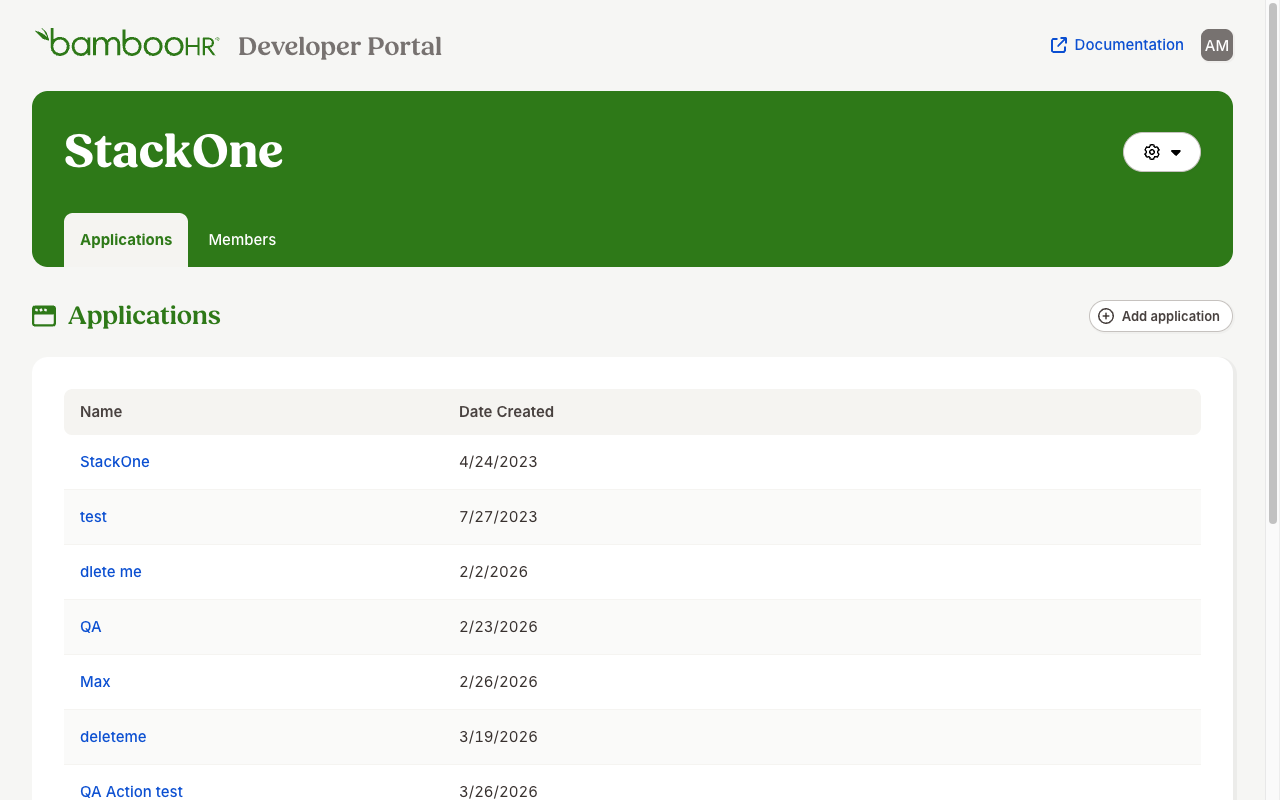The height and width of the screenshot is (800, 1280).
Task: Click the Date Created column header
Action: pos(506,412)
